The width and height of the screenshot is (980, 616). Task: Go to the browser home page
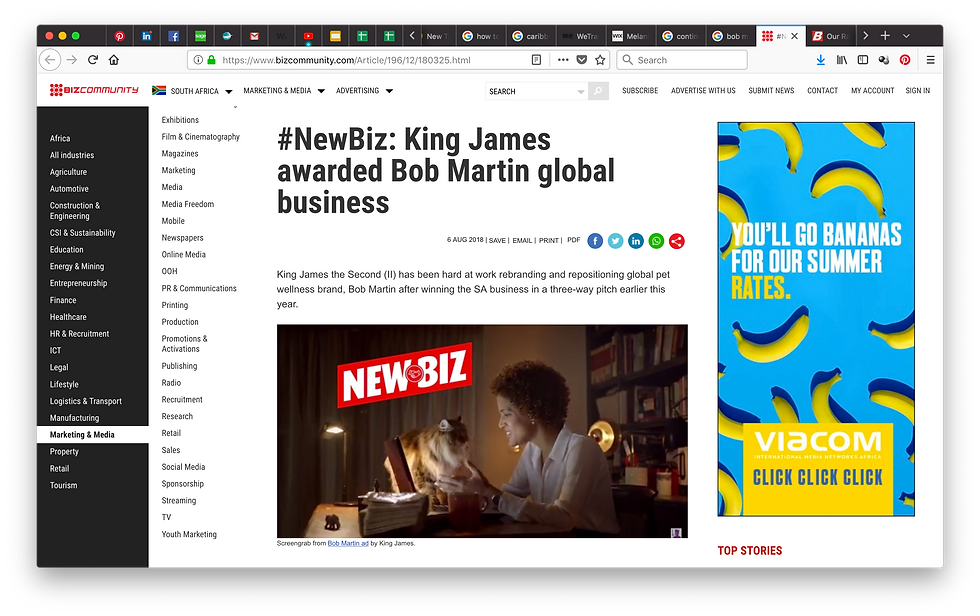point(114,60)
